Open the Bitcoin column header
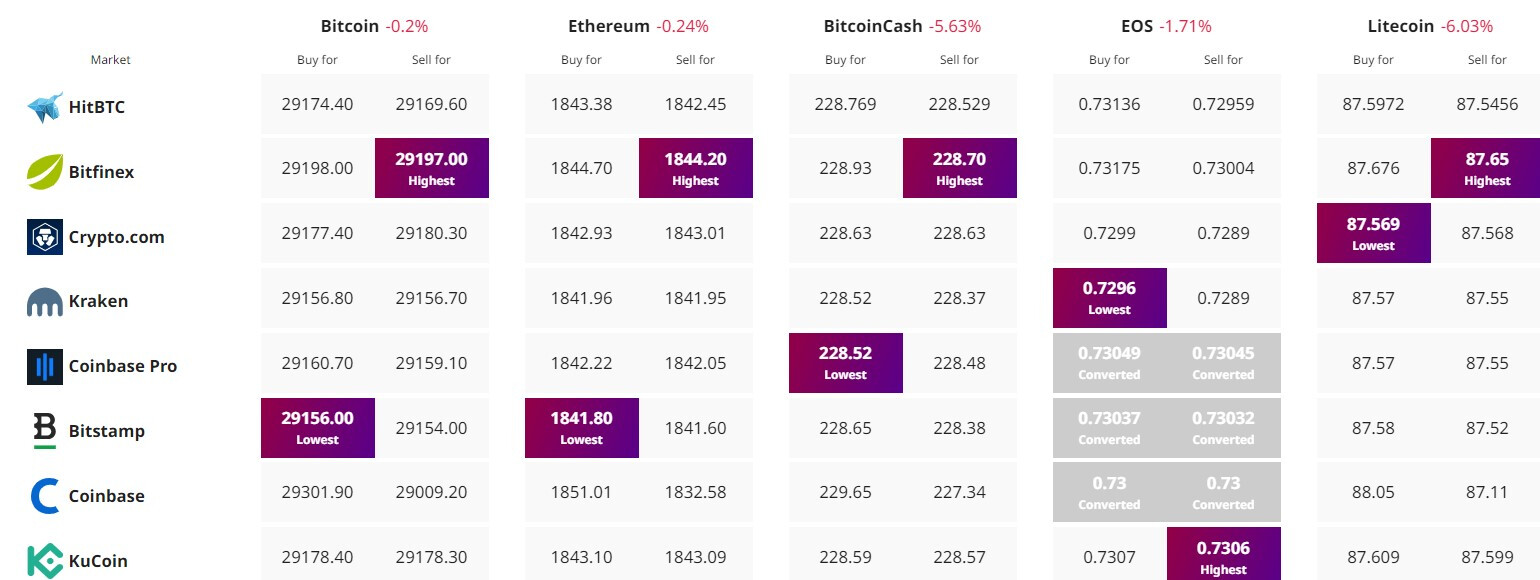The width and height of the screenshot is (1540, 580). 350,26
